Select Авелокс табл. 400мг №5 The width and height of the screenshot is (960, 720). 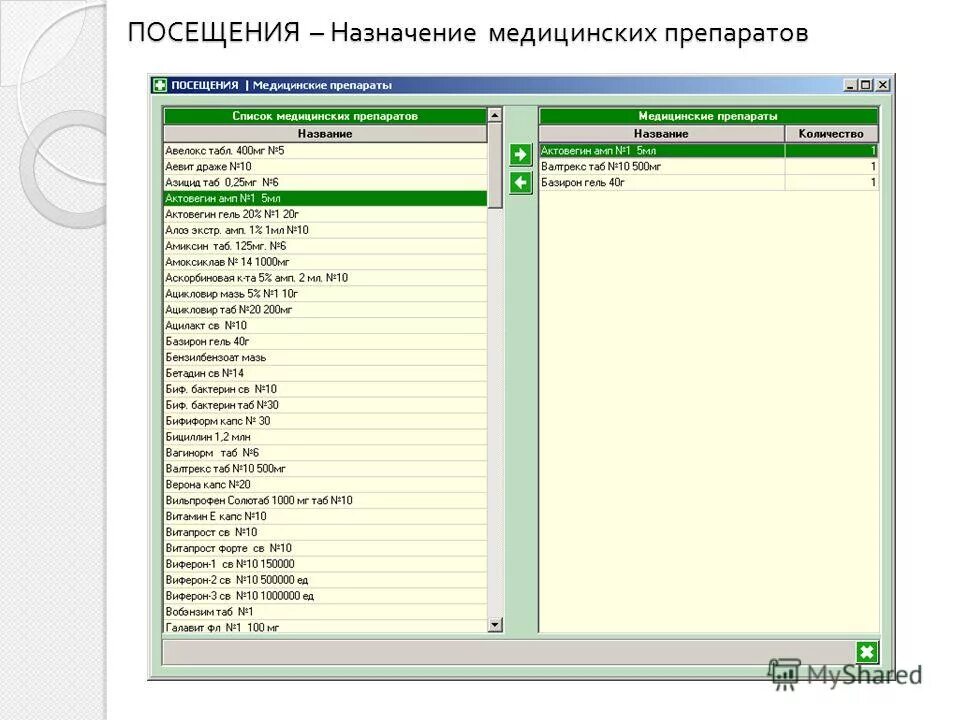pos(325,151)
